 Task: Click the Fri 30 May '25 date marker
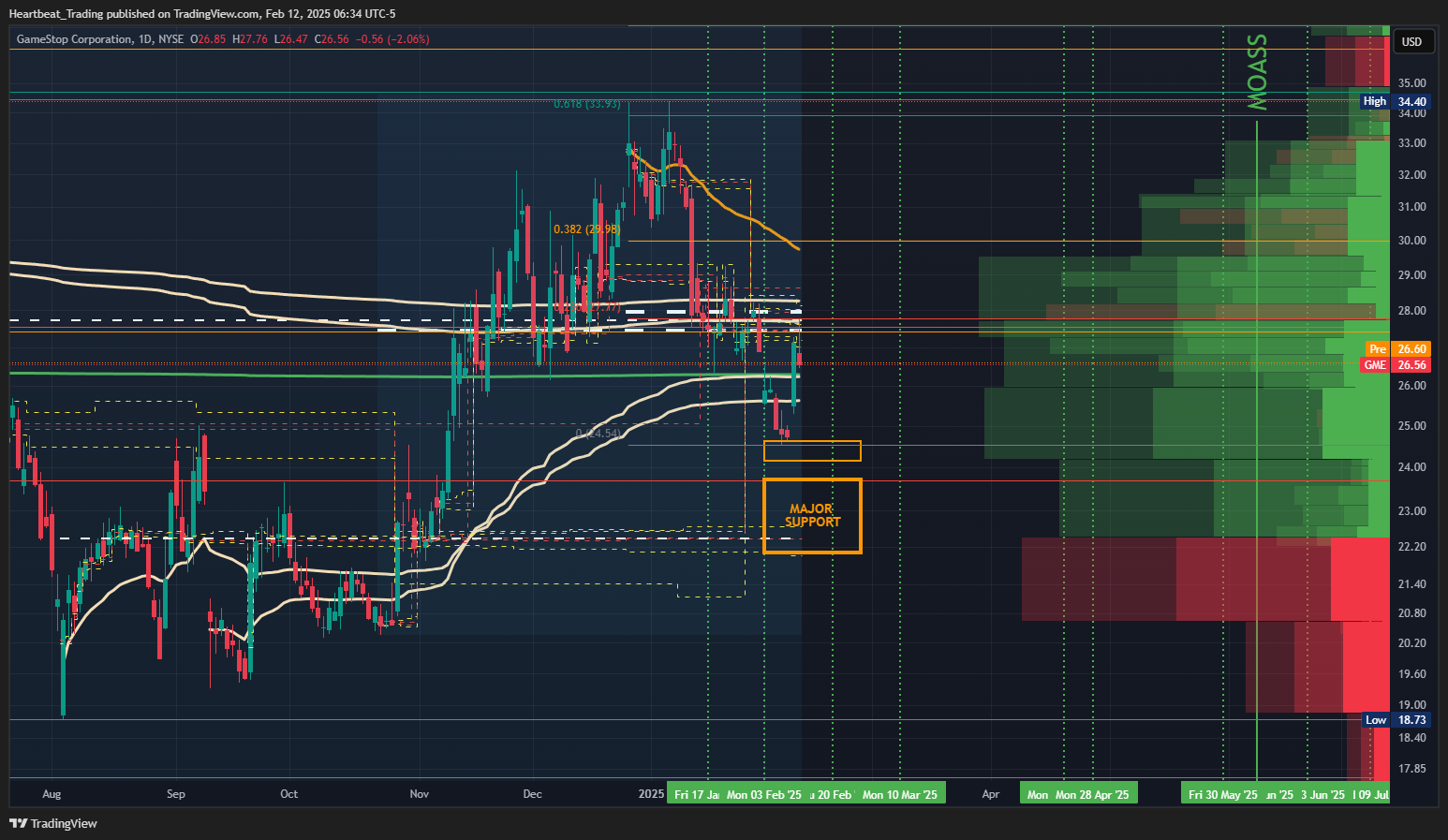pos(1222,794)
